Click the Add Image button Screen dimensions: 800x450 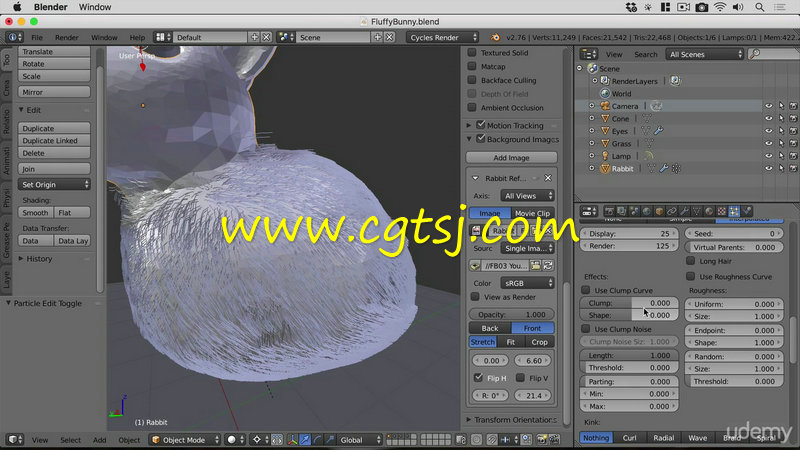click(x=511, y=158)
